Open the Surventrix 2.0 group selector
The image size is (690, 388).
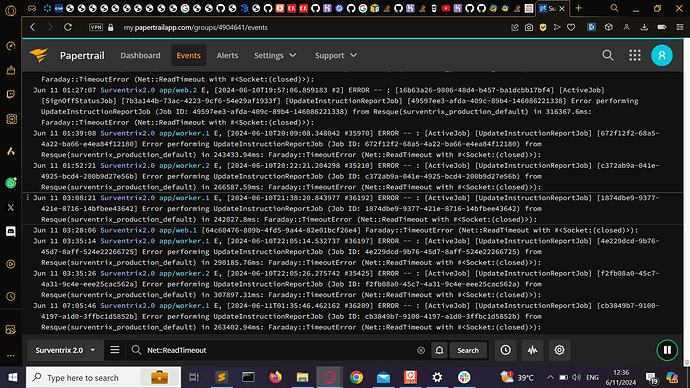(65, 350)
